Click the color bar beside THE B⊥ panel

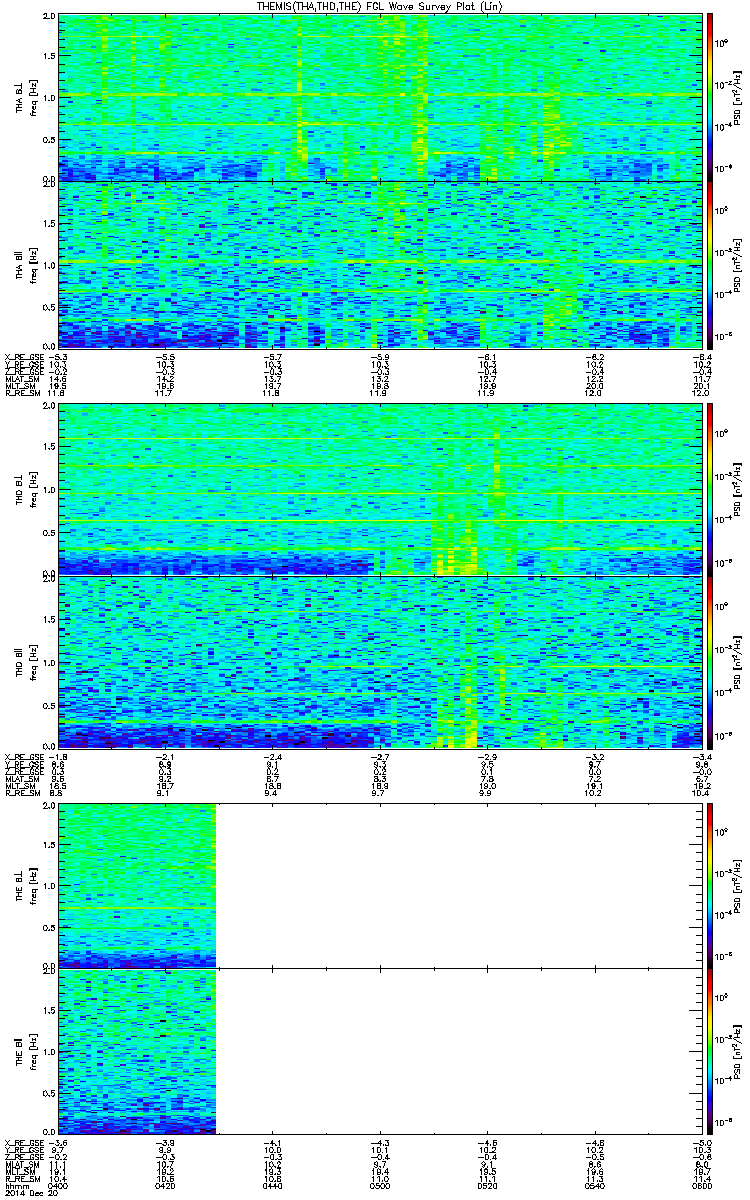click(711, 884)
